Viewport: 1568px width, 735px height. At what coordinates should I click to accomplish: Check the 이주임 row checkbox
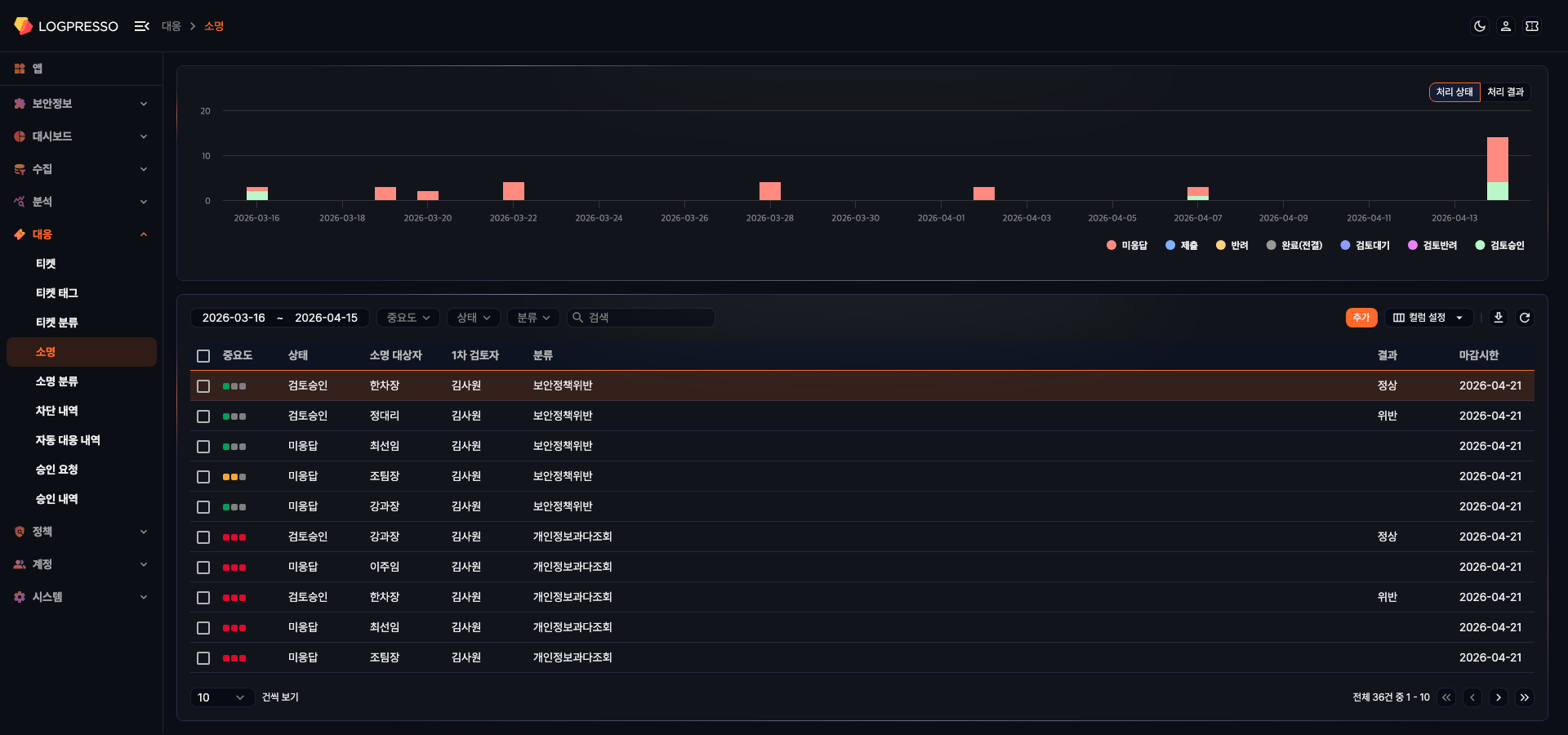(203, 568)
